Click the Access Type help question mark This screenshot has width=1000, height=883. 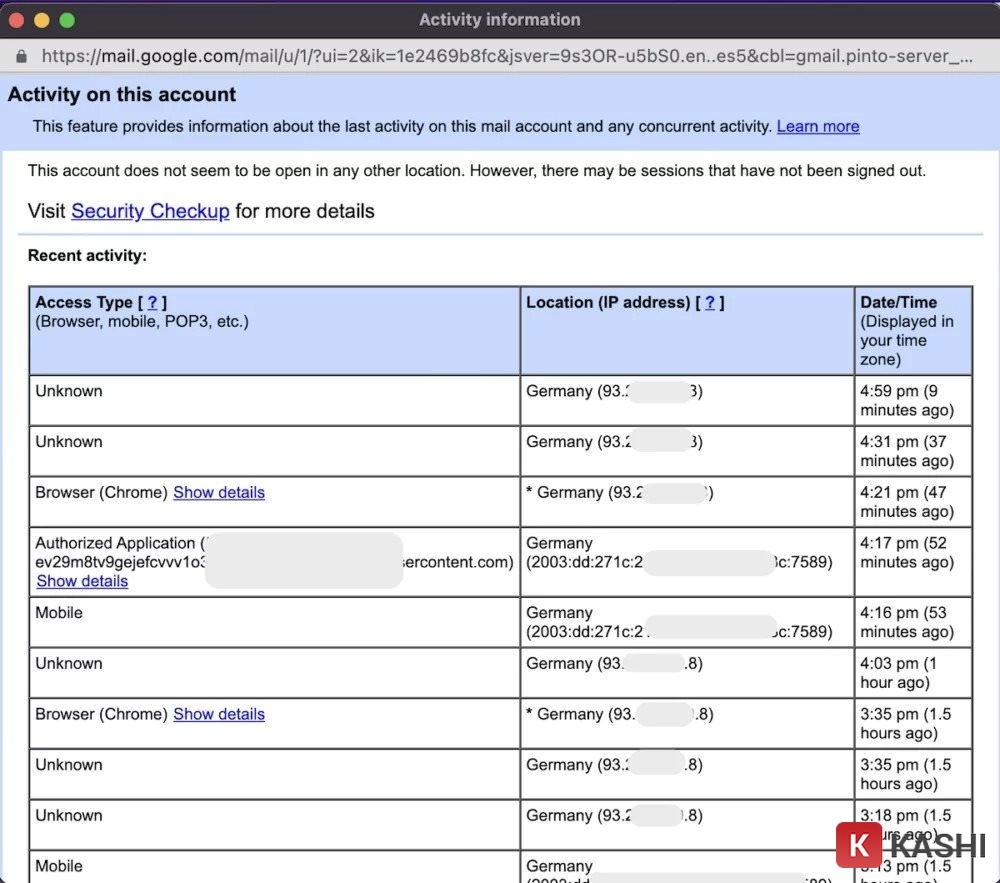pos(152,302)
